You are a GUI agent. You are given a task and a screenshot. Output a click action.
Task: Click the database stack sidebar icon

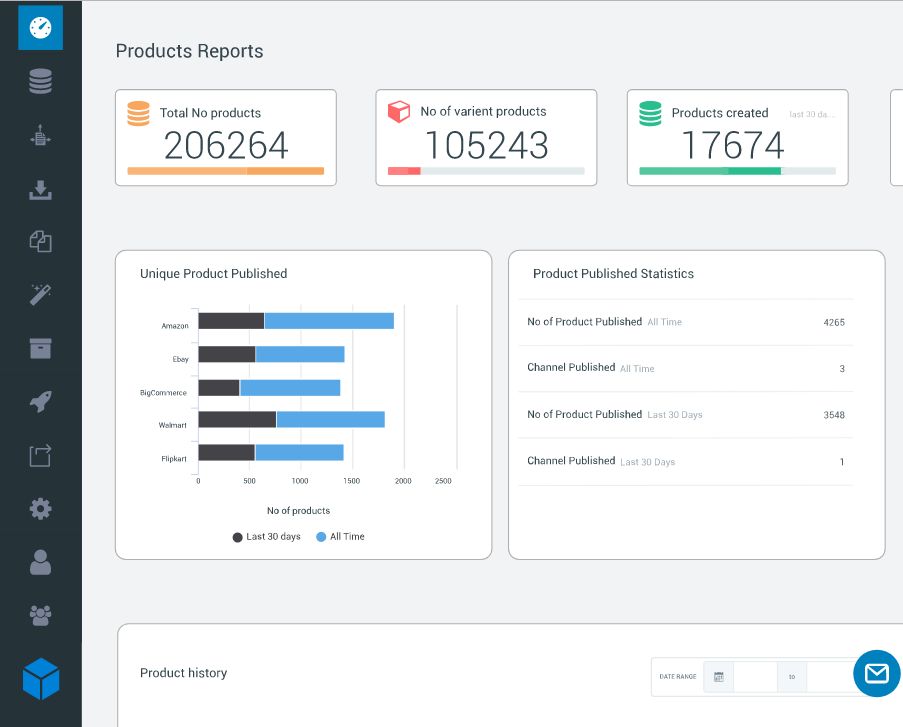point(40,81)
